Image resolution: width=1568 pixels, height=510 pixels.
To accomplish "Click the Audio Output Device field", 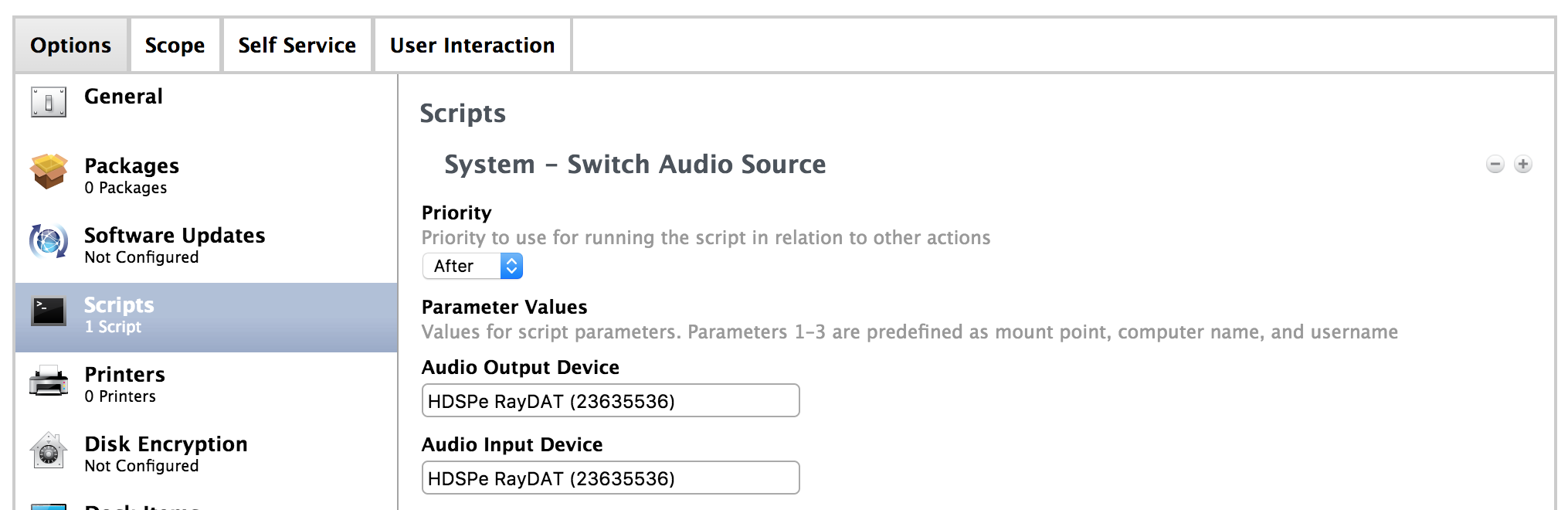I will pos(610,401).
